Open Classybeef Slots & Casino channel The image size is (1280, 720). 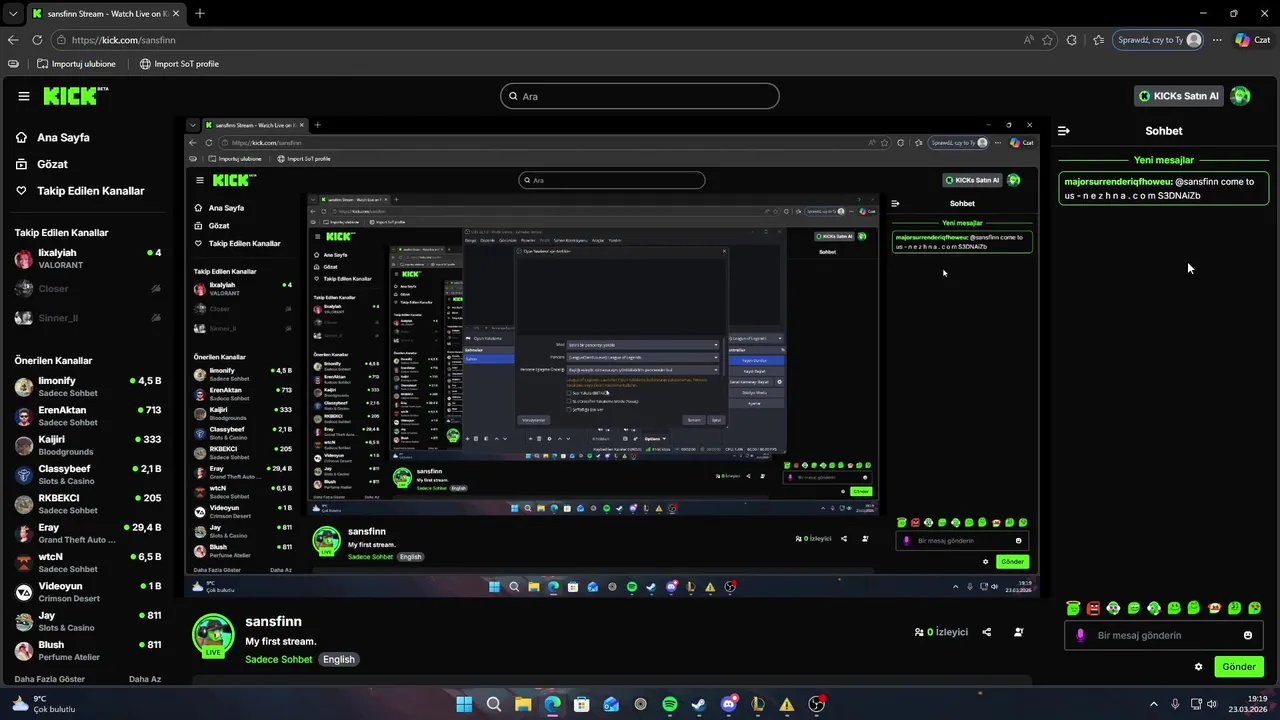point(88,475)
